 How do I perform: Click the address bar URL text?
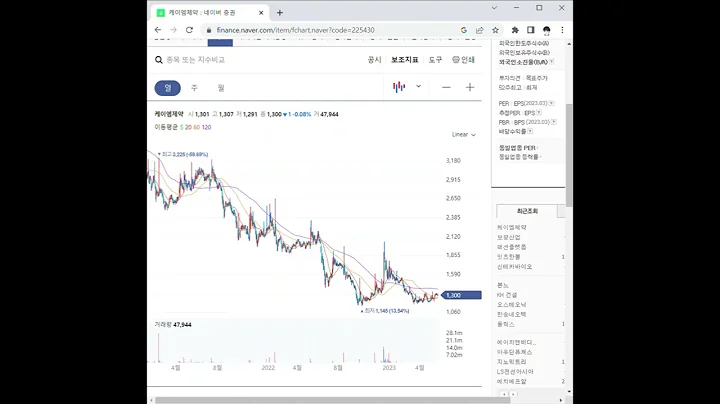click(x=295, y=30)
